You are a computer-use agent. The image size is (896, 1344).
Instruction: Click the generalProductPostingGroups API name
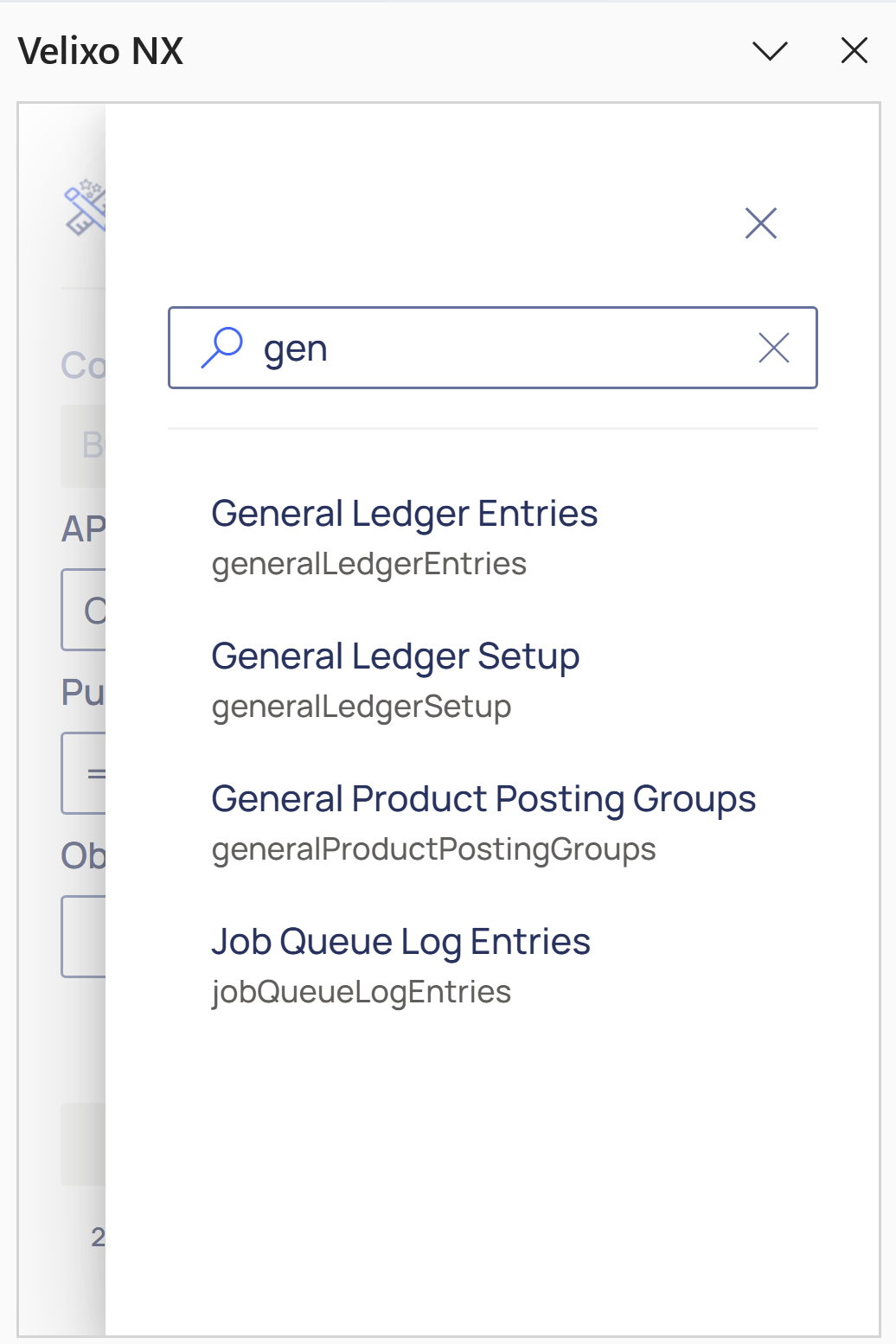433,849
